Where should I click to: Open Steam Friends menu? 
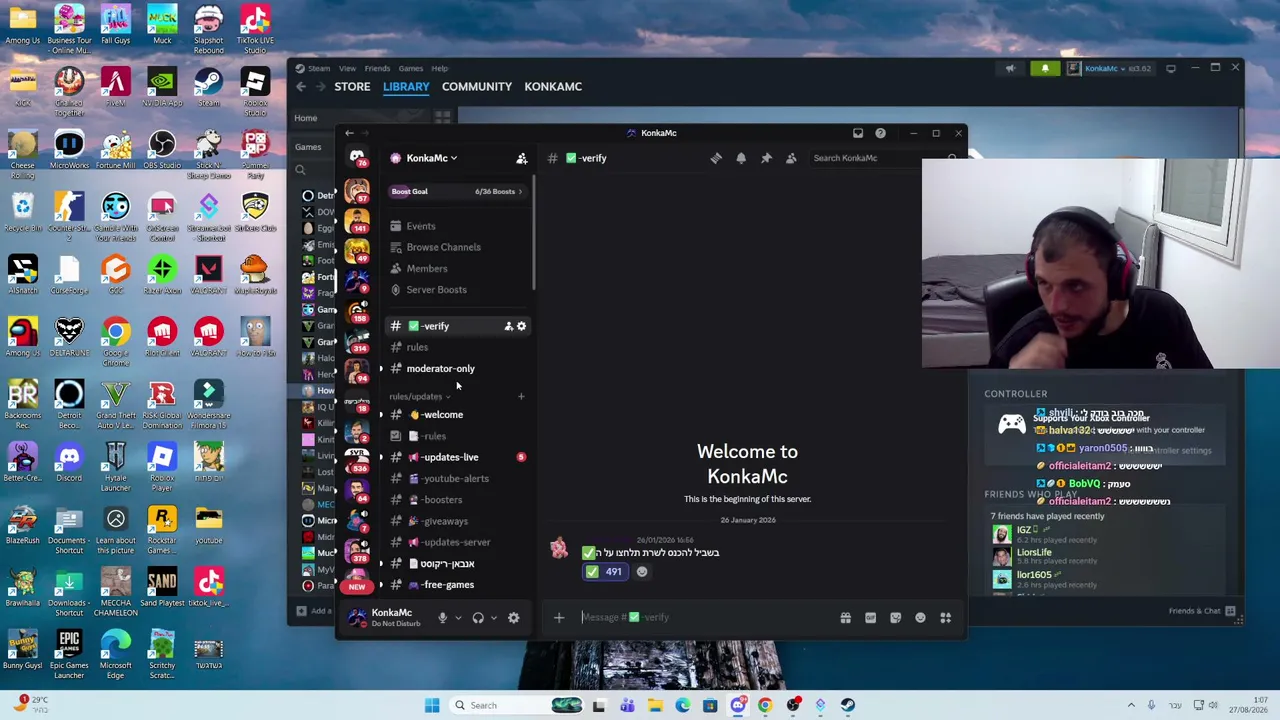tap(377, 68)
